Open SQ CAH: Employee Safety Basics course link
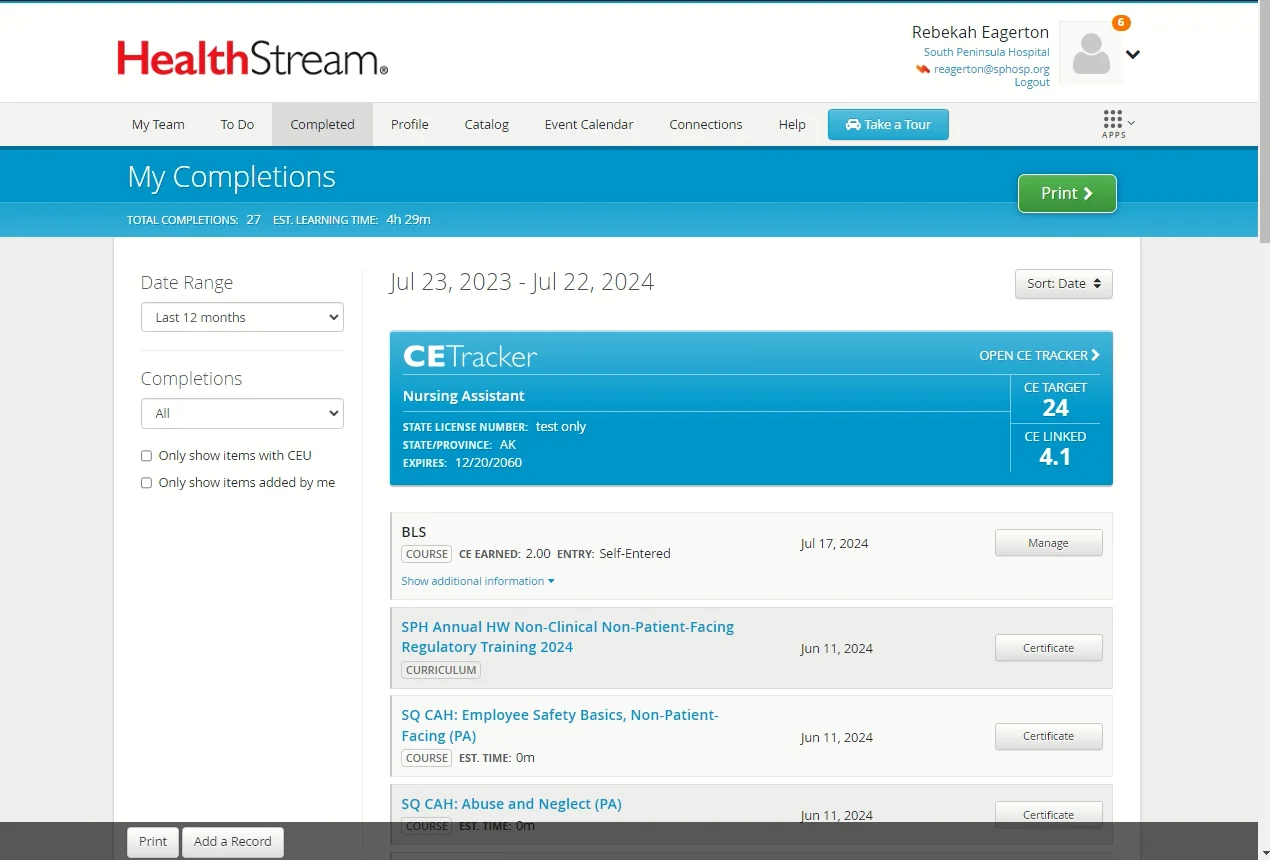Viewport: 1270px width, 860px height. pos(559,725)
